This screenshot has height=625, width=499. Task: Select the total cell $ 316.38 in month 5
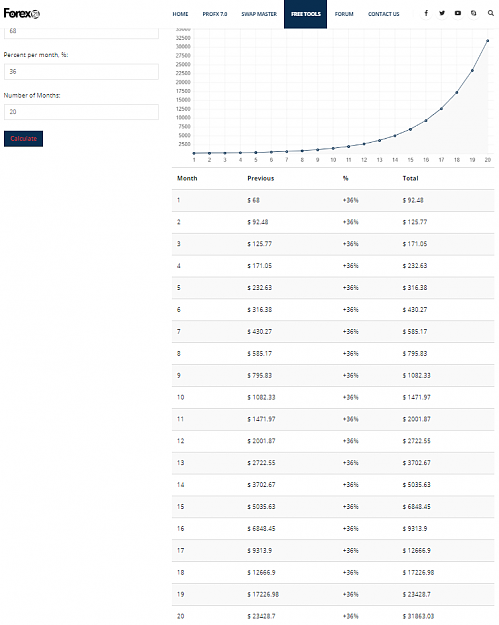click(415, 288)
